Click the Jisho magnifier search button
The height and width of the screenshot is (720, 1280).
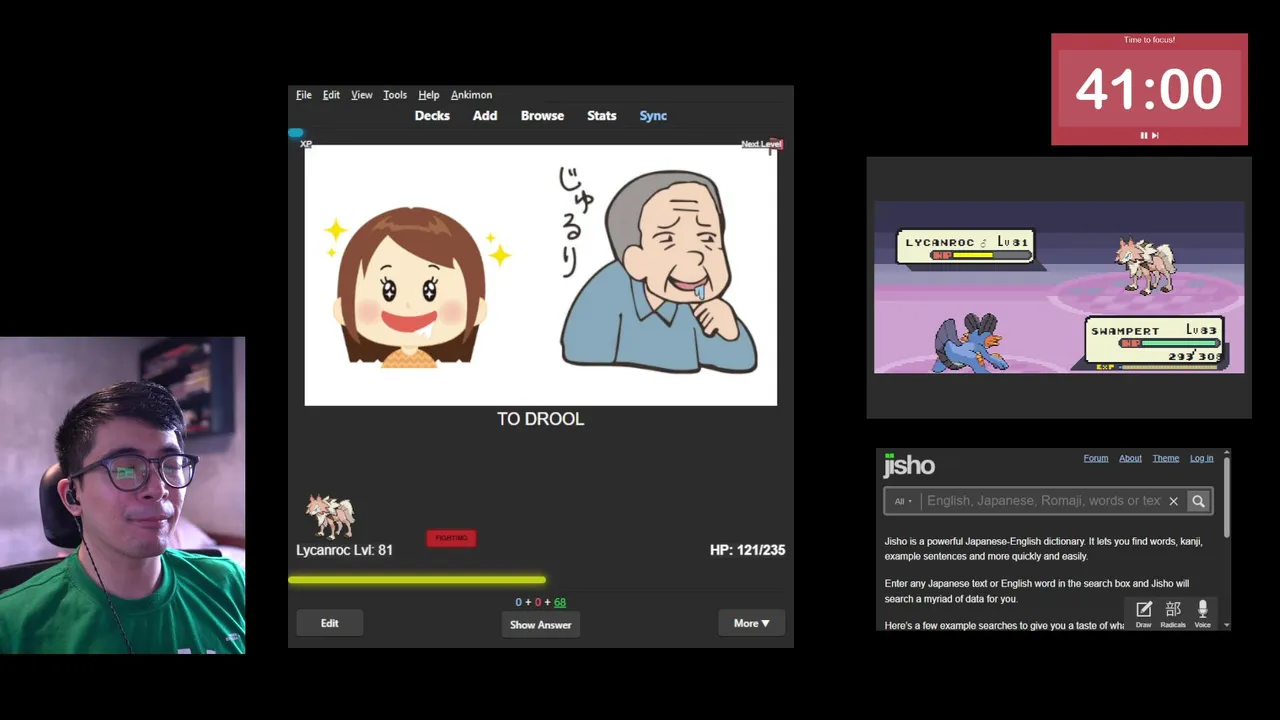(x=1198, y=501)
